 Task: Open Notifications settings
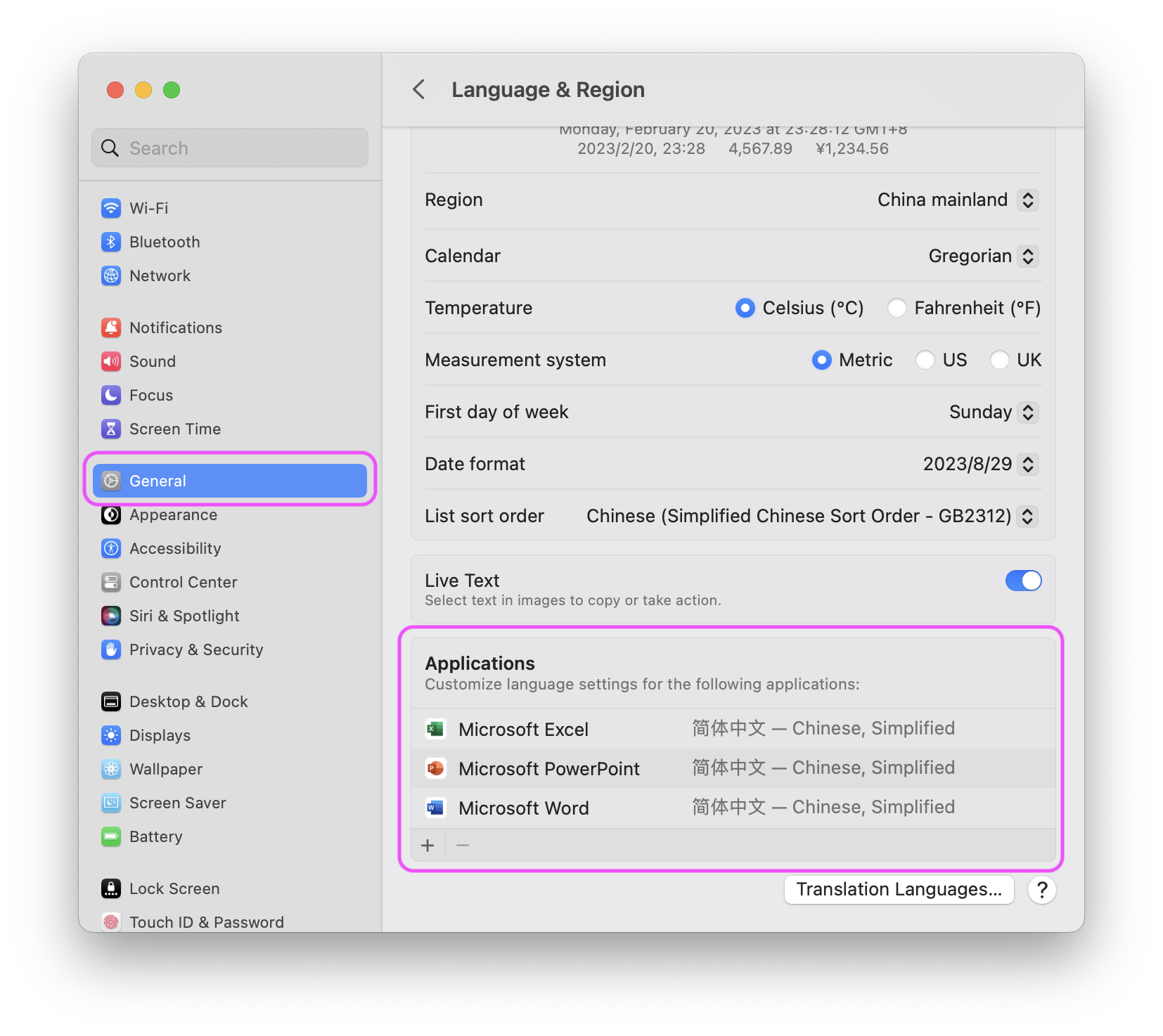(x=174, y=327)
